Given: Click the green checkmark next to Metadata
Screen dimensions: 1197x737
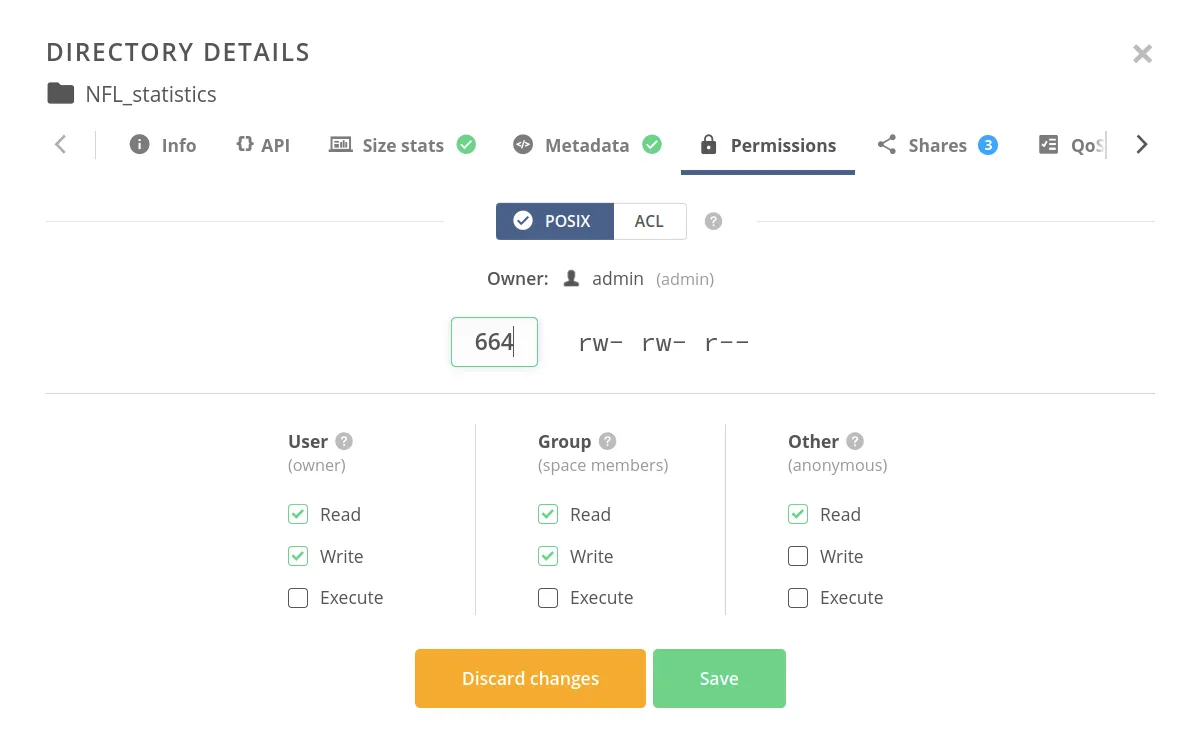Looking at the screenshot, I should pyautogui.click(x=652, y=145).
